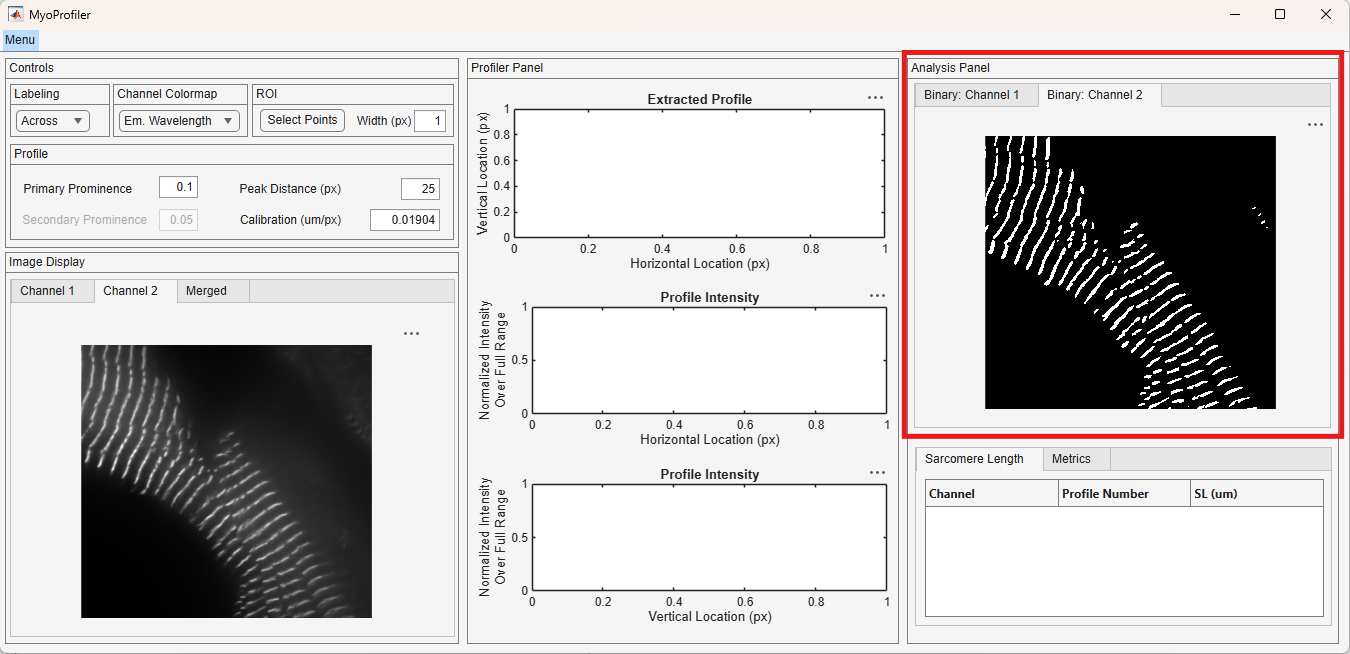Open the Em. Wavelength colormap dropdown
This screenshot has height=654, width=1350.
(x=179, y=121)
